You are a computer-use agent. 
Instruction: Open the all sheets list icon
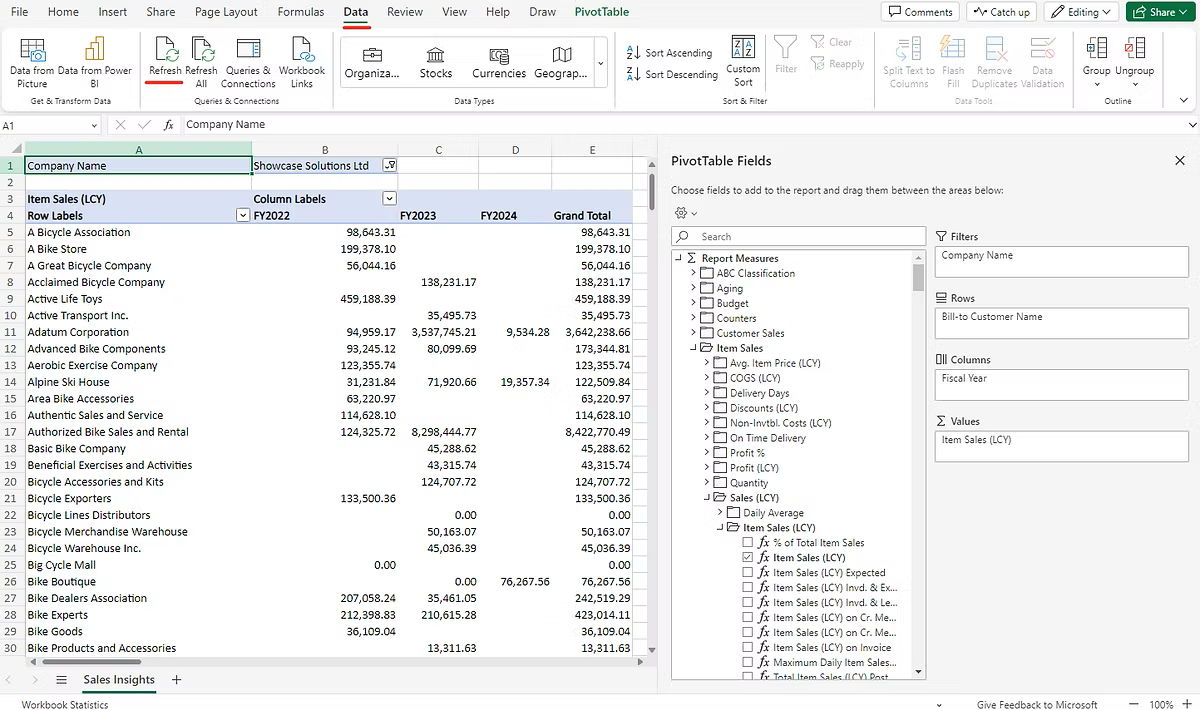61,680
